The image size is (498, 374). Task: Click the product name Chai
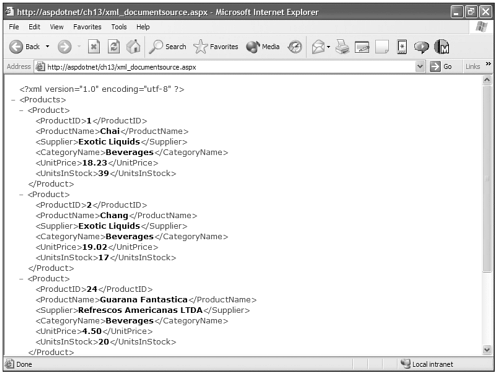(110, 131)
